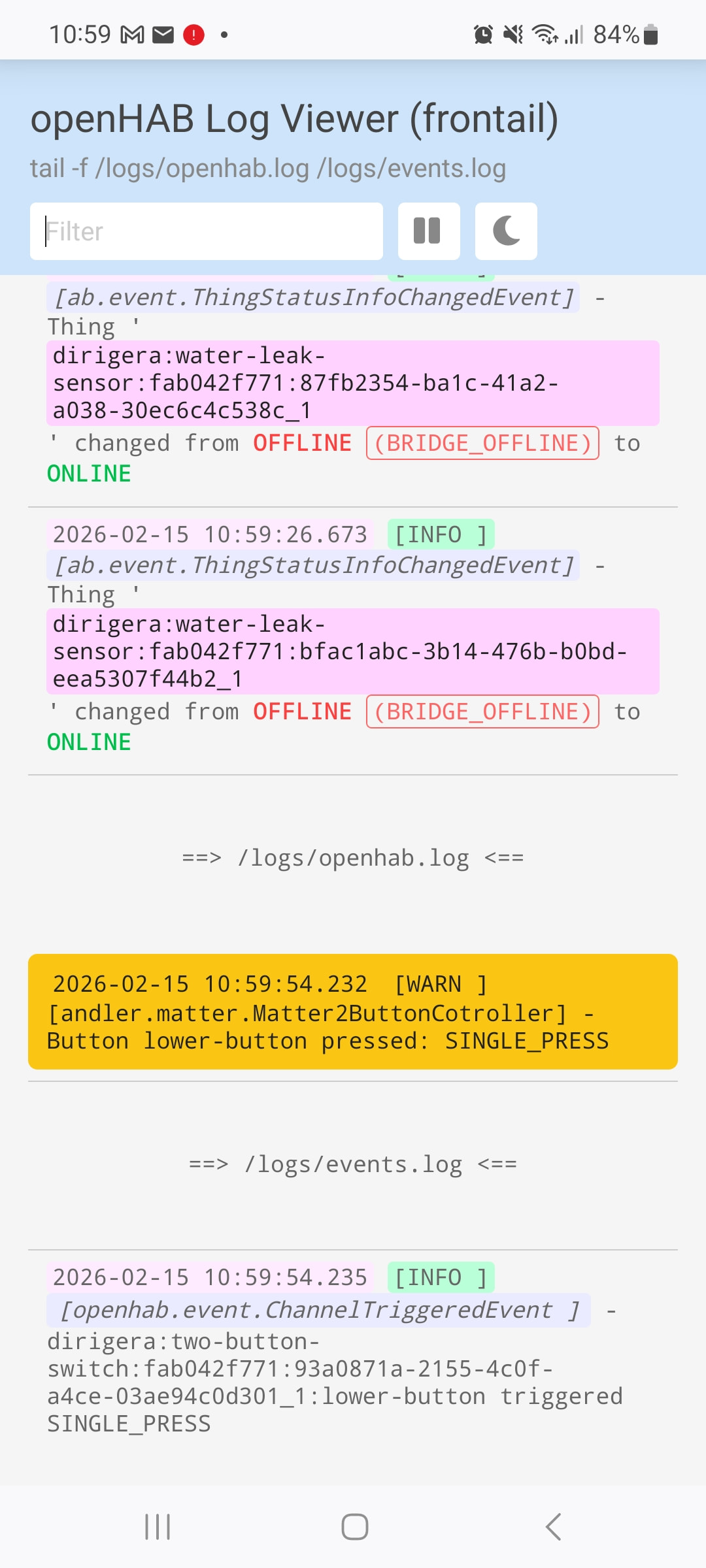Screen dimensions: 706x1568
Task: Click INFO tag beside 10:59:26.673
Action: [x=441, y=534]
